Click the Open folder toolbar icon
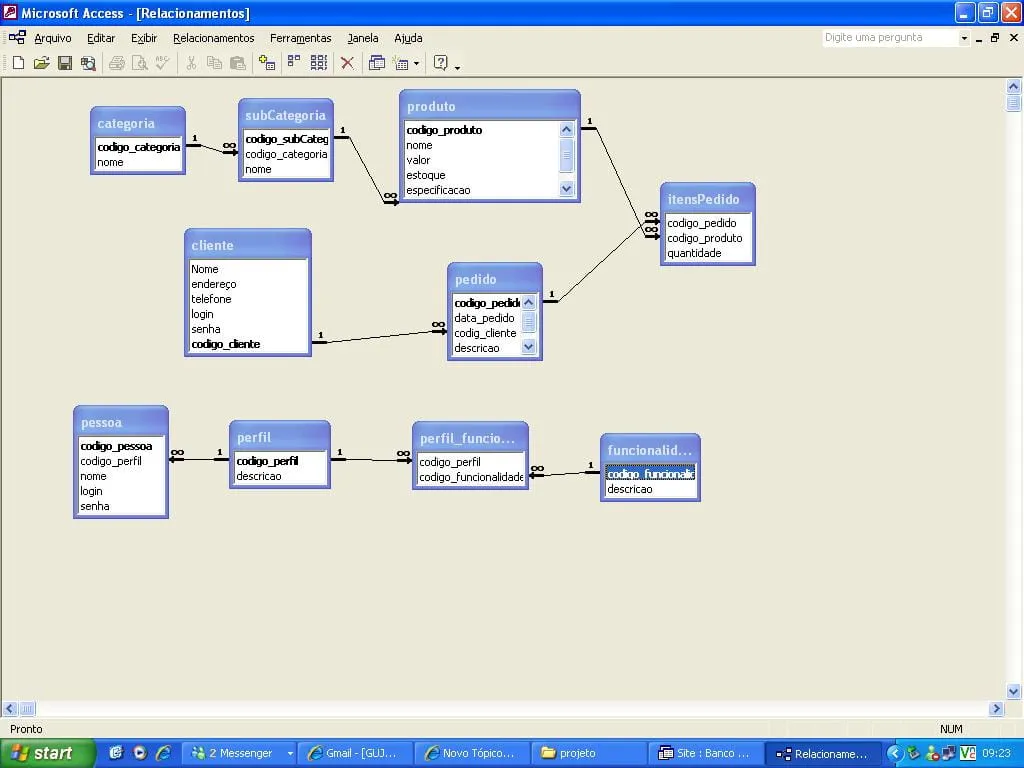The width and height of the screenshot is (1024, 768). [41, 63]
